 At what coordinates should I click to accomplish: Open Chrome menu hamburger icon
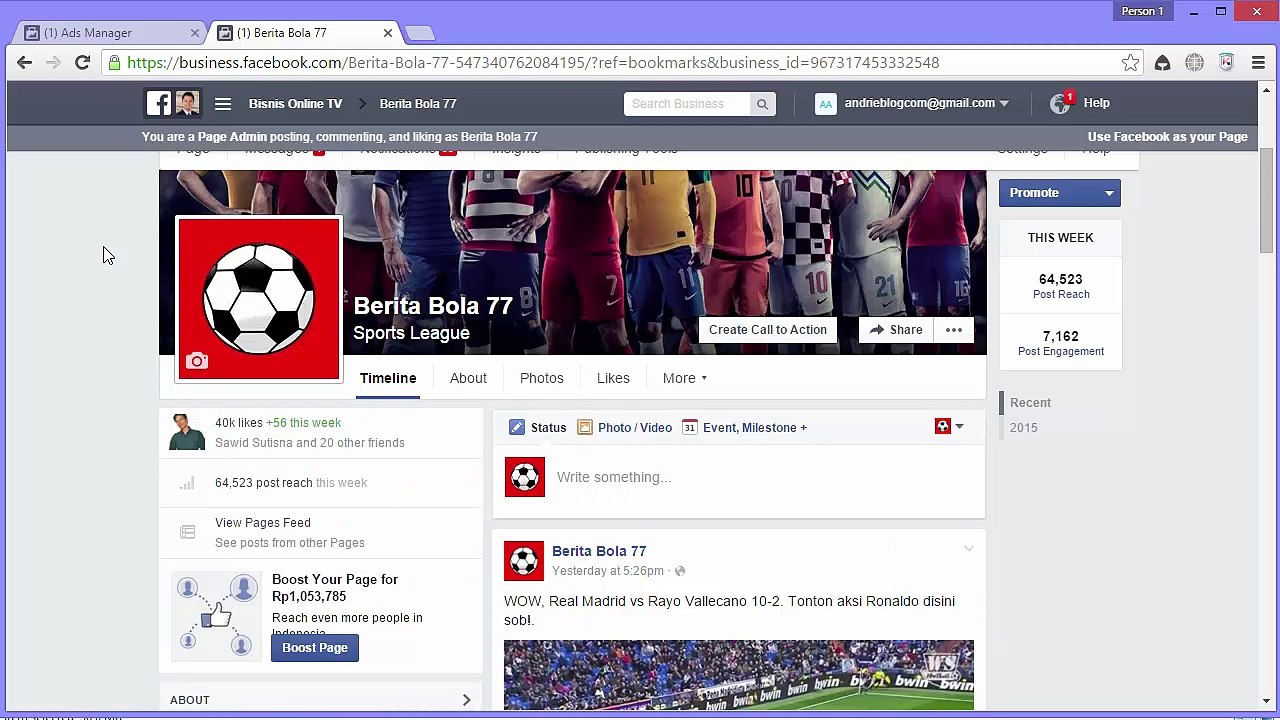(1258, 63)
